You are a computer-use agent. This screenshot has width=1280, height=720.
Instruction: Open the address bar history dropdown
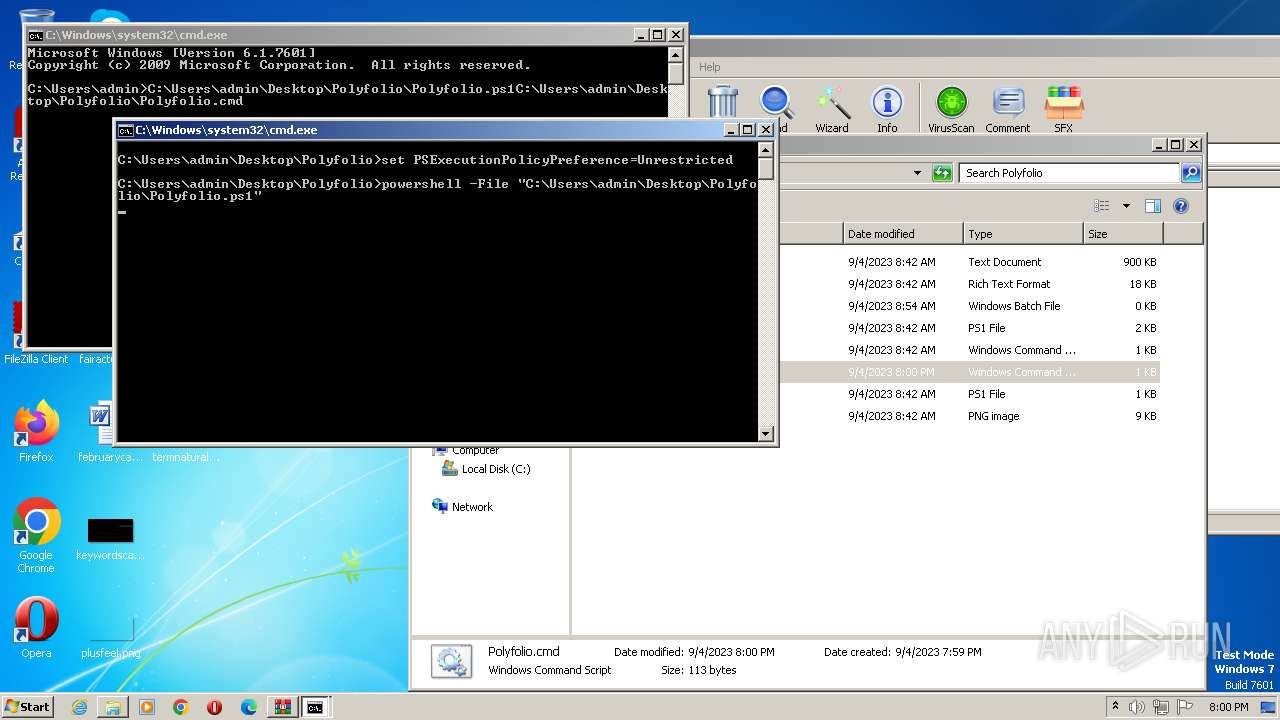click(917, 173)
